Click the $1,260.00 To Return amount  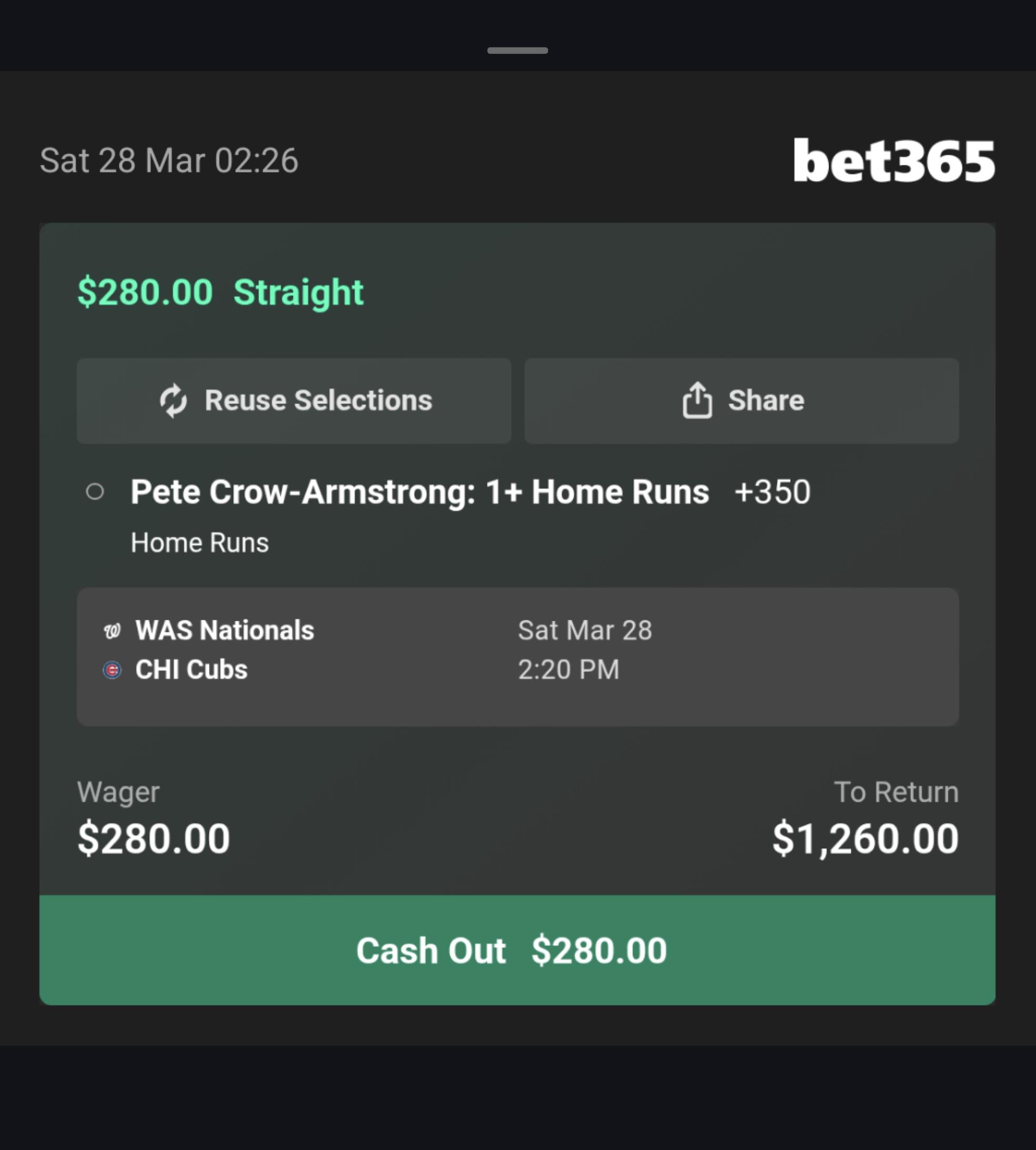click(x=865, y=839)
